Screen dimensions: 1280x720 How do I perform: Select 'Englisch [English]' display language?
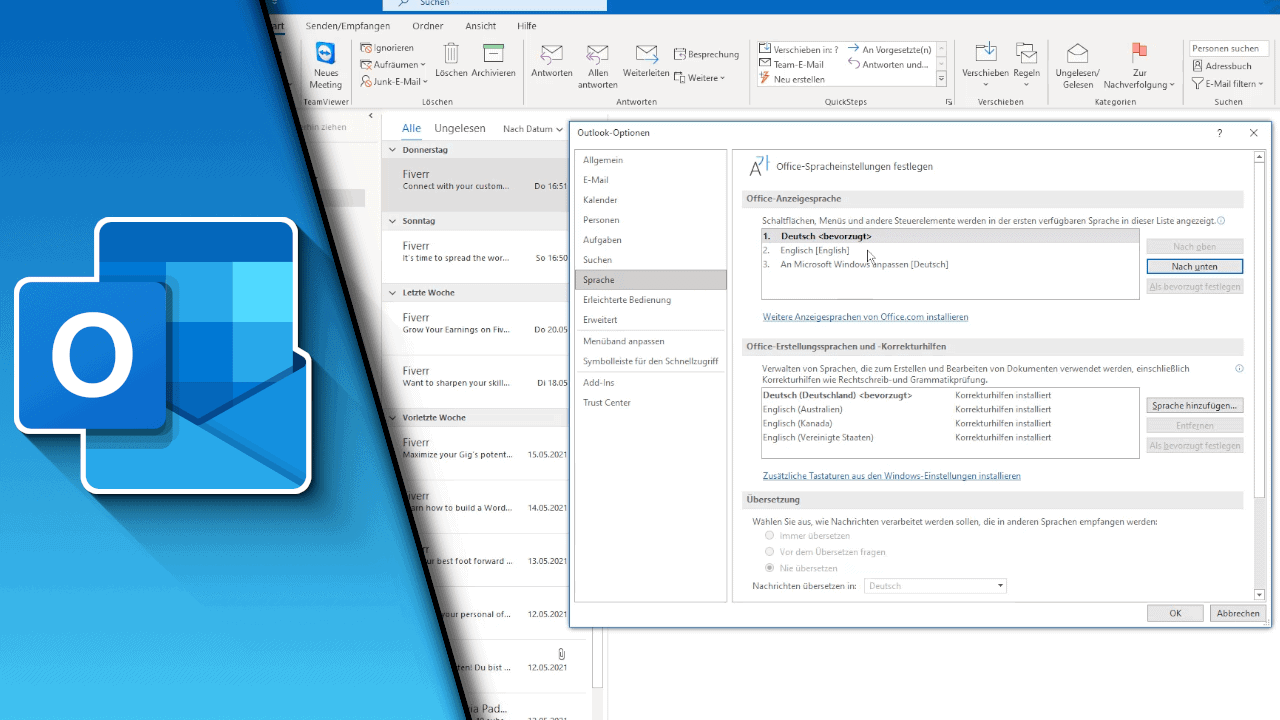point(950,250)
